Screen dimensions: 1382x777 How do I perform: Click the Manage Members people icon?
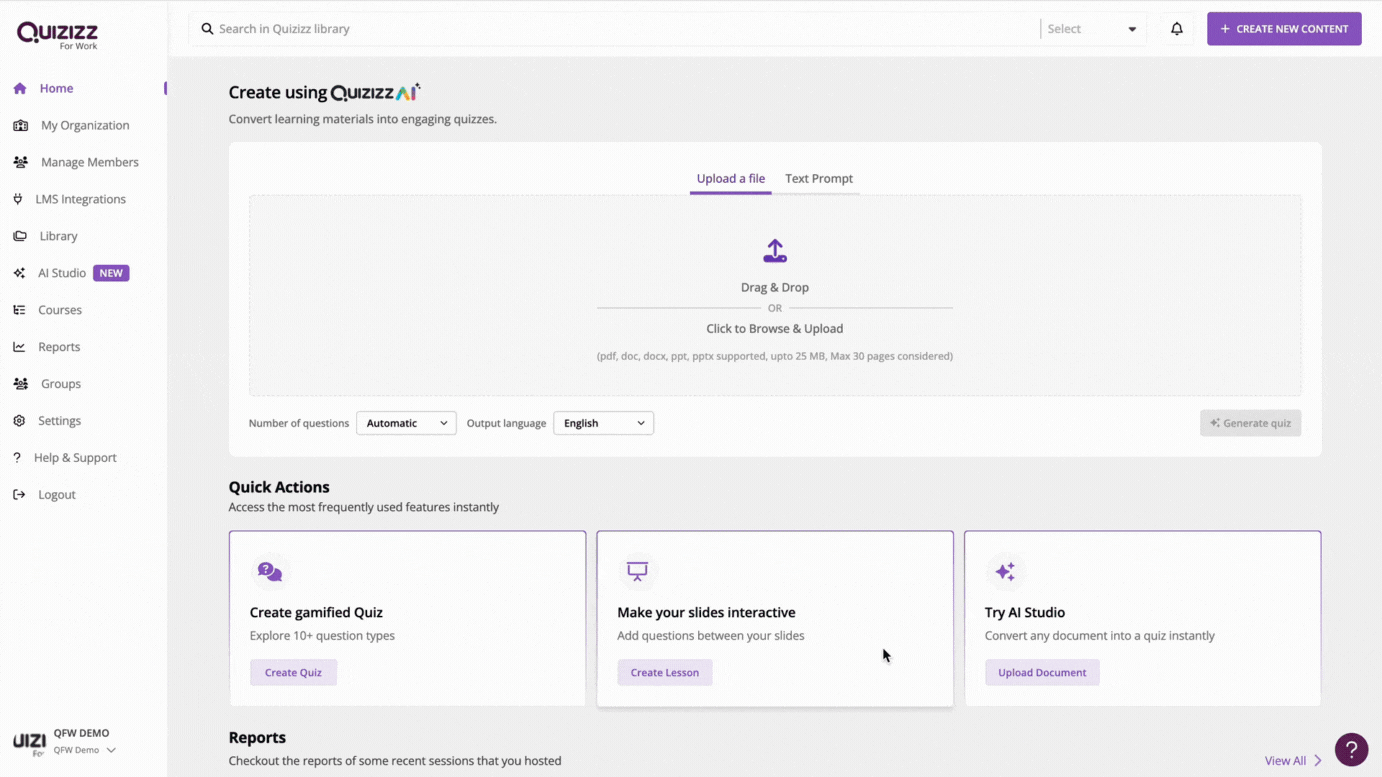(20, 162)
